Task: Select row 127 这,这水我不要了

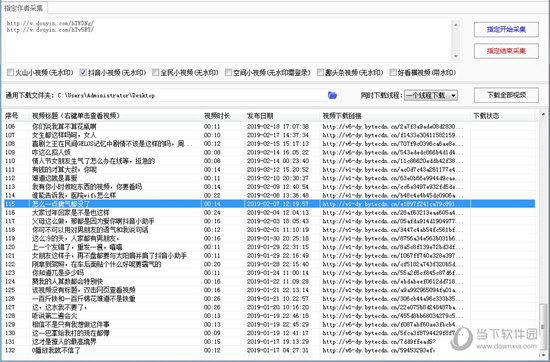Action: coord(269,307)
